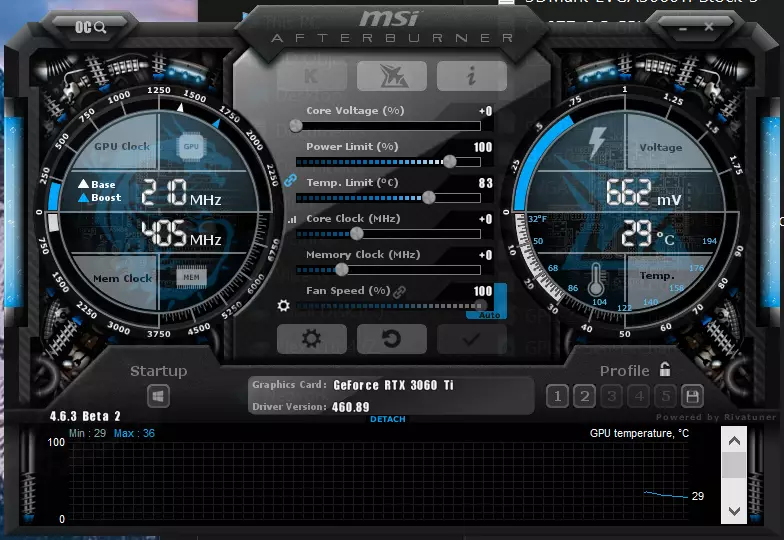Viewport: 784px width, 540px height.
Task: Select profile slot 3
Action: pos(612,397)
